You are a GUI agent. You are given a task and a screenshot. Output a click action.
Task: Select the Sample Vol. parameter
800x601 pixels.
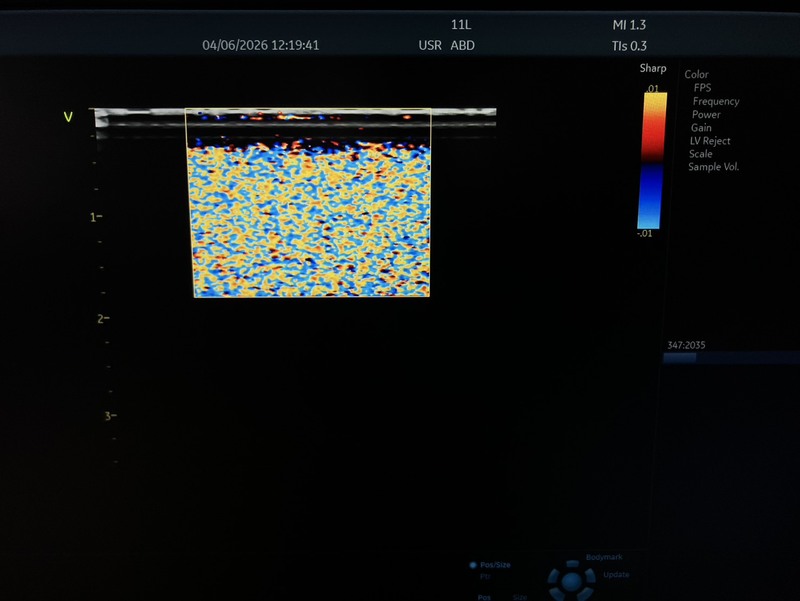coord(713,167)
